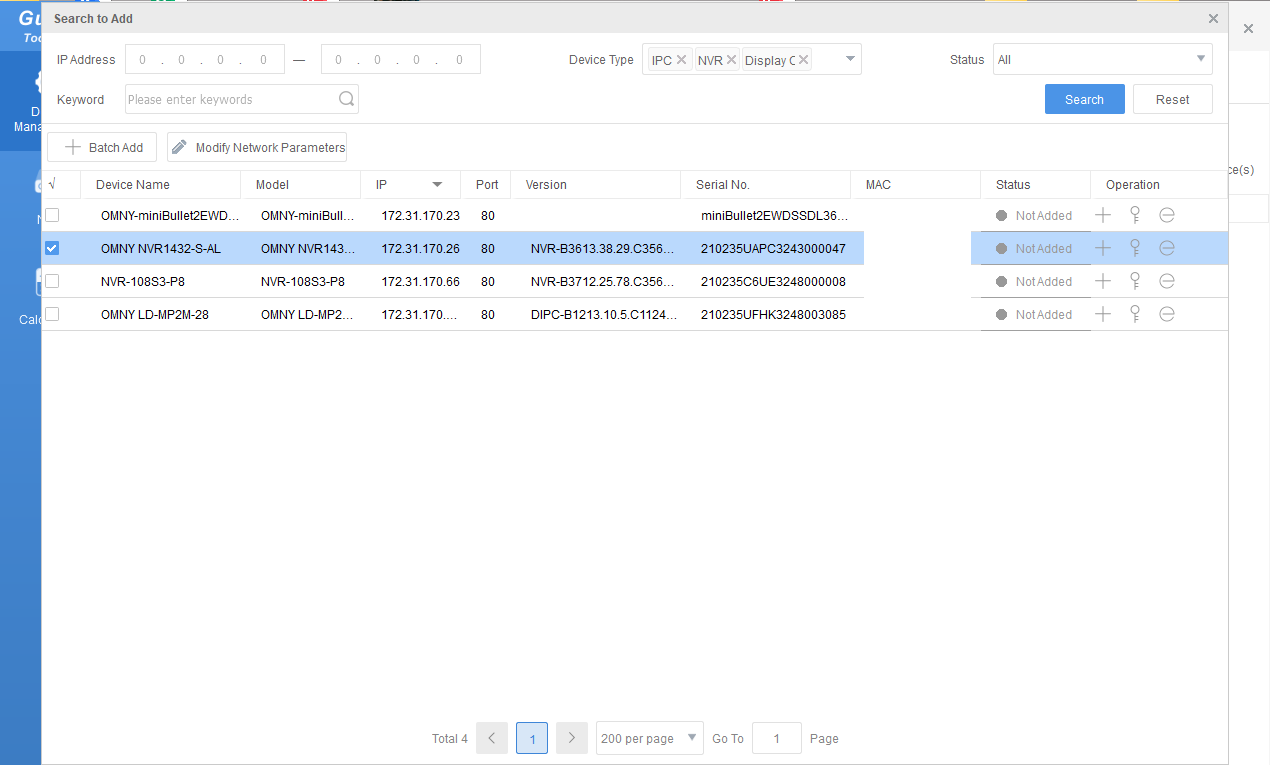Click the key icon for OMNY NVR1432-S-AL row
Viewport: 1270px width, 765px height.
[x=1135, y=248]
